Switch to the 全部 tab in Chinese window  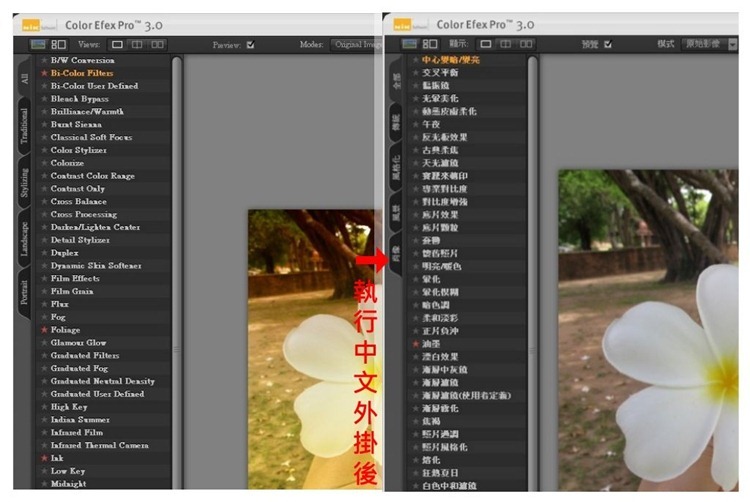tap(396, 78)
